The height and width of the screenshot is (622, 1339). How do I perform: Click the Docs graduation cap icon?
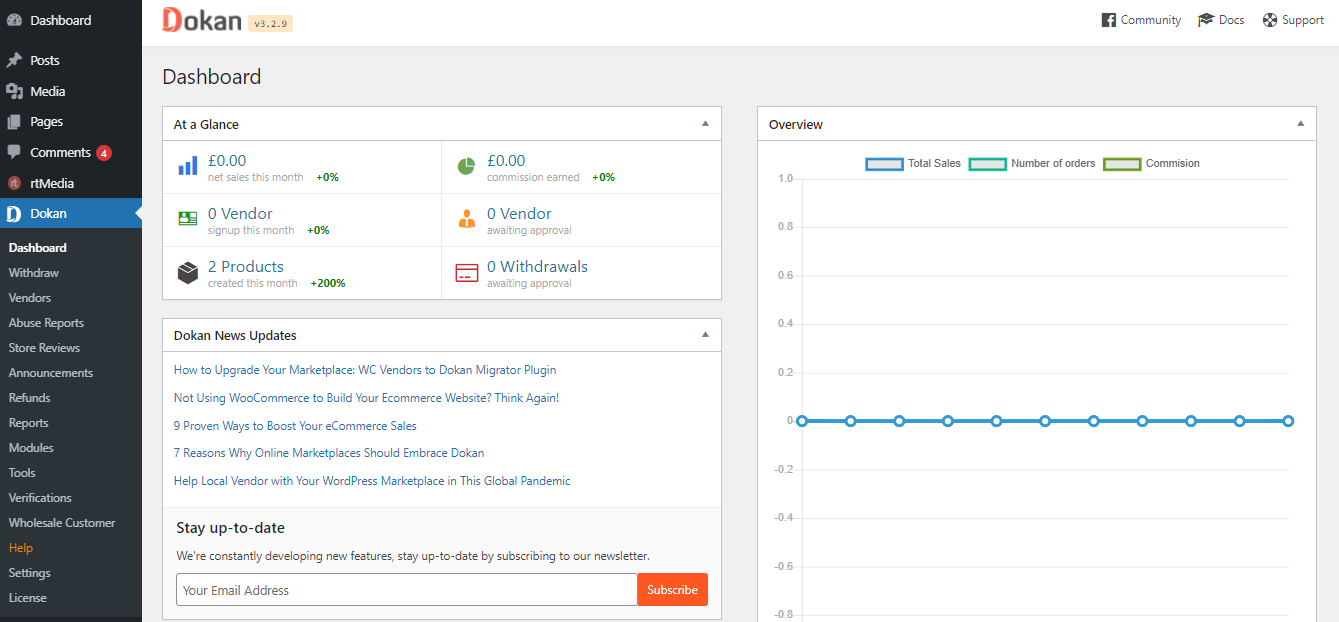(1206, 20)
